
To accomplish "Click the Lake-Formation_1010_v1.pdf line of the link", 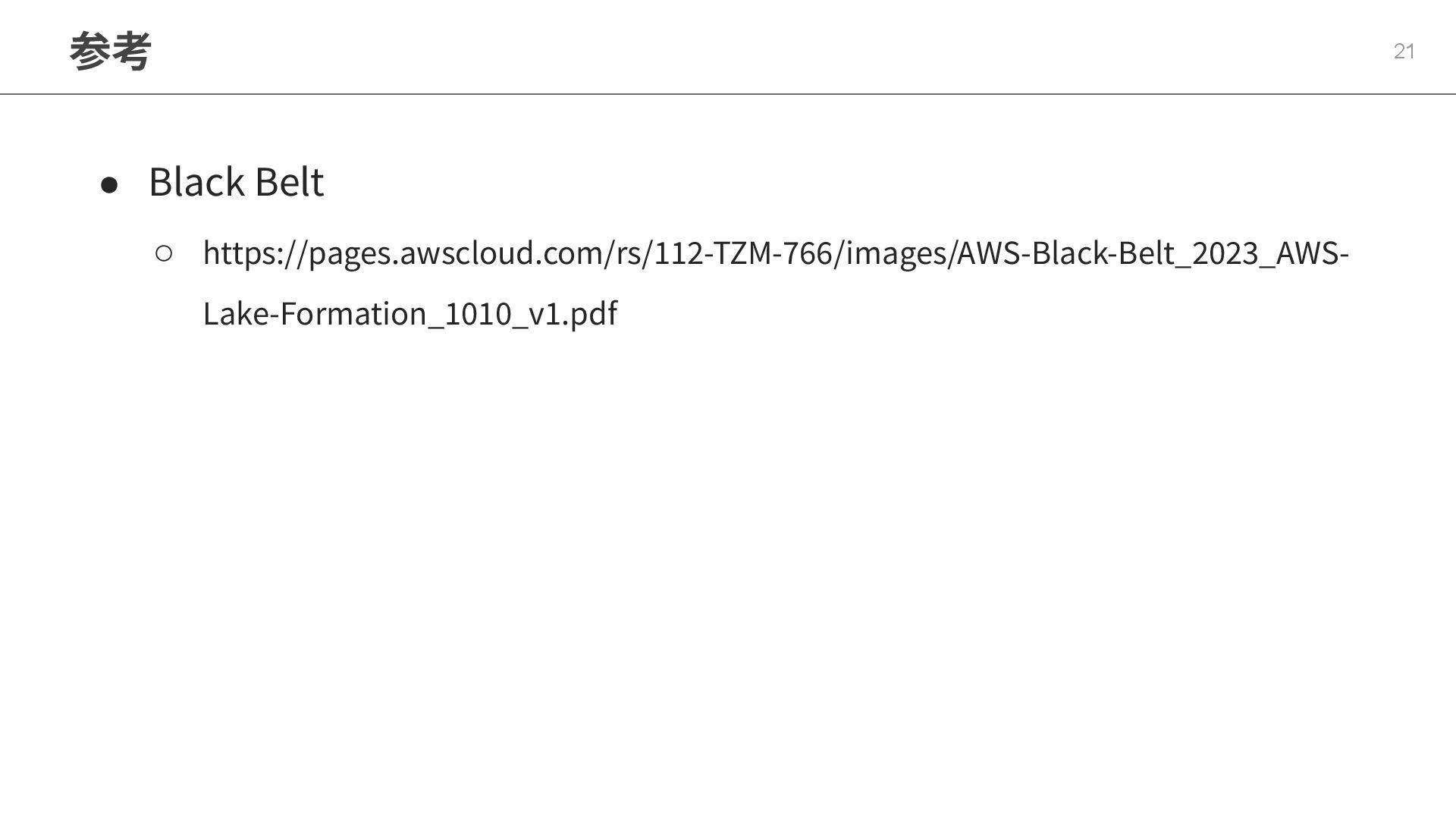I will (x=410, y=313).
